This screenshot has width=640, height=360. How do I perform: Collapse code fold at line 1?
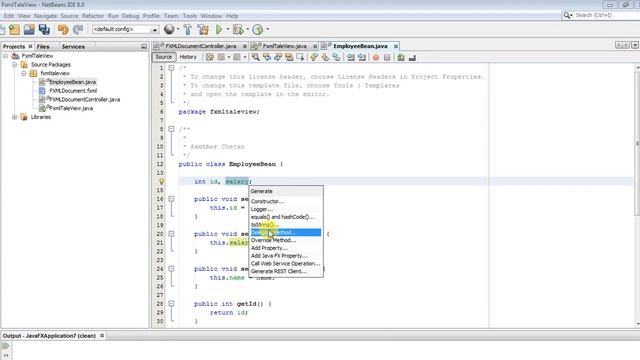pos(171,68)
